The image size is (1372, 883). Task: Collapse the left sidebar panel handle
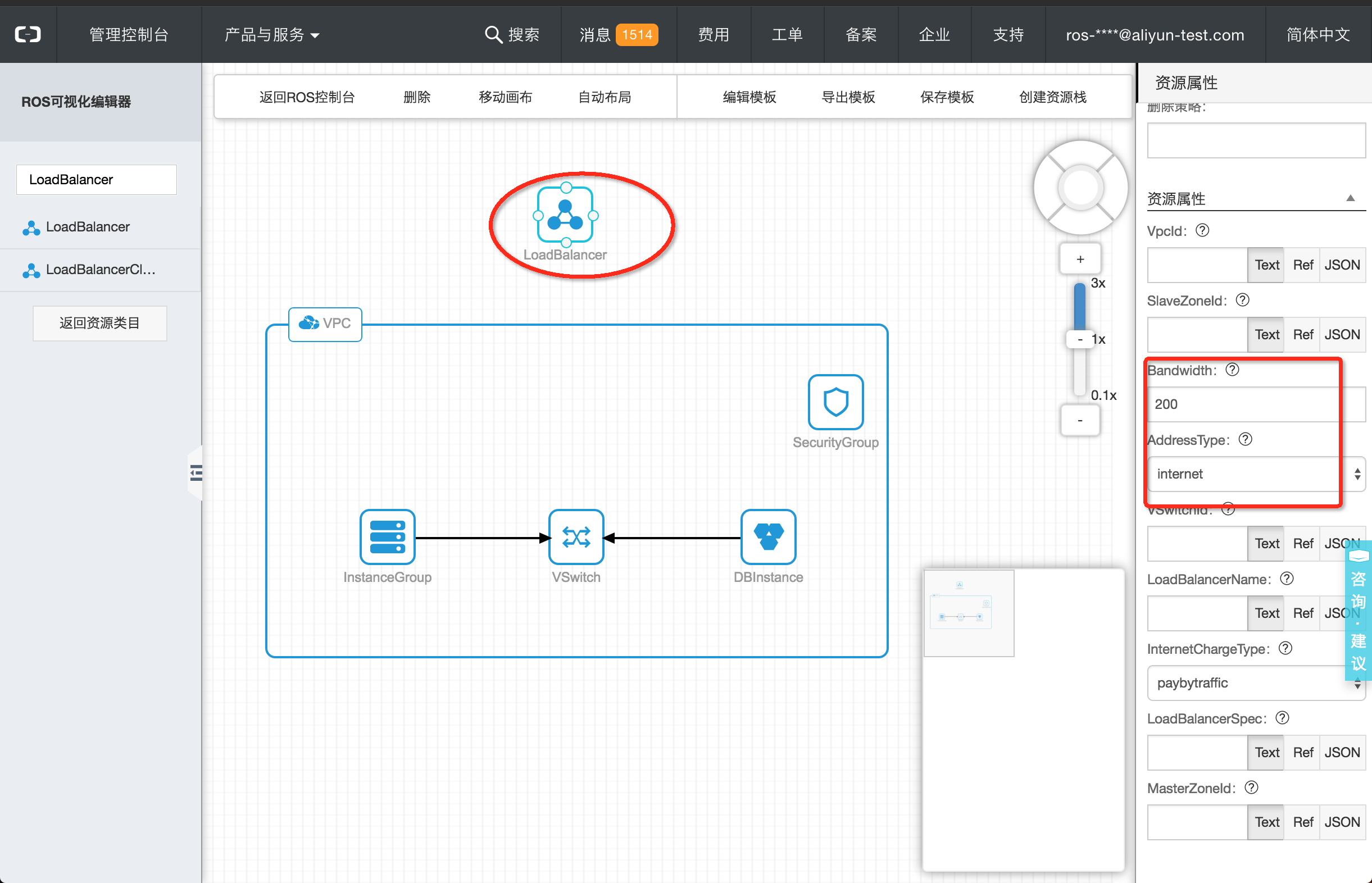[196, 473]
